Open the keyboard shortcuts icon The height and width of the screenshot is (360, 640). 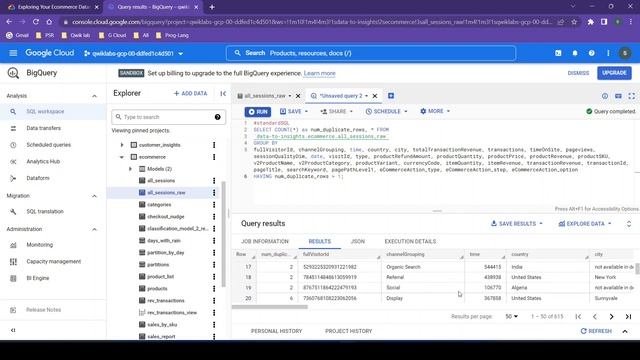point(618,96)
